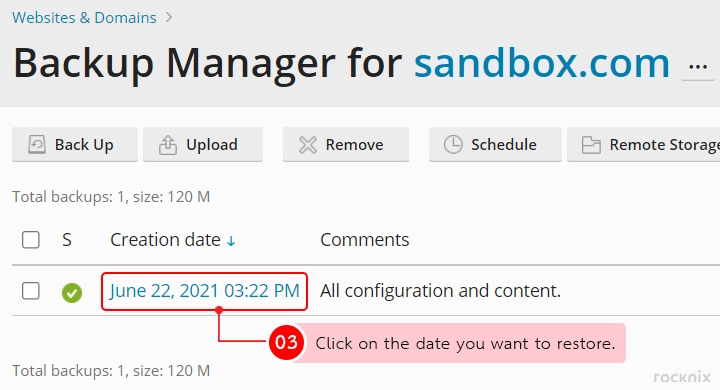Screen dimensions: 720x390
Task: Check the June 22, 2021 backup checkbox
Action: click(x=31, y=291)
